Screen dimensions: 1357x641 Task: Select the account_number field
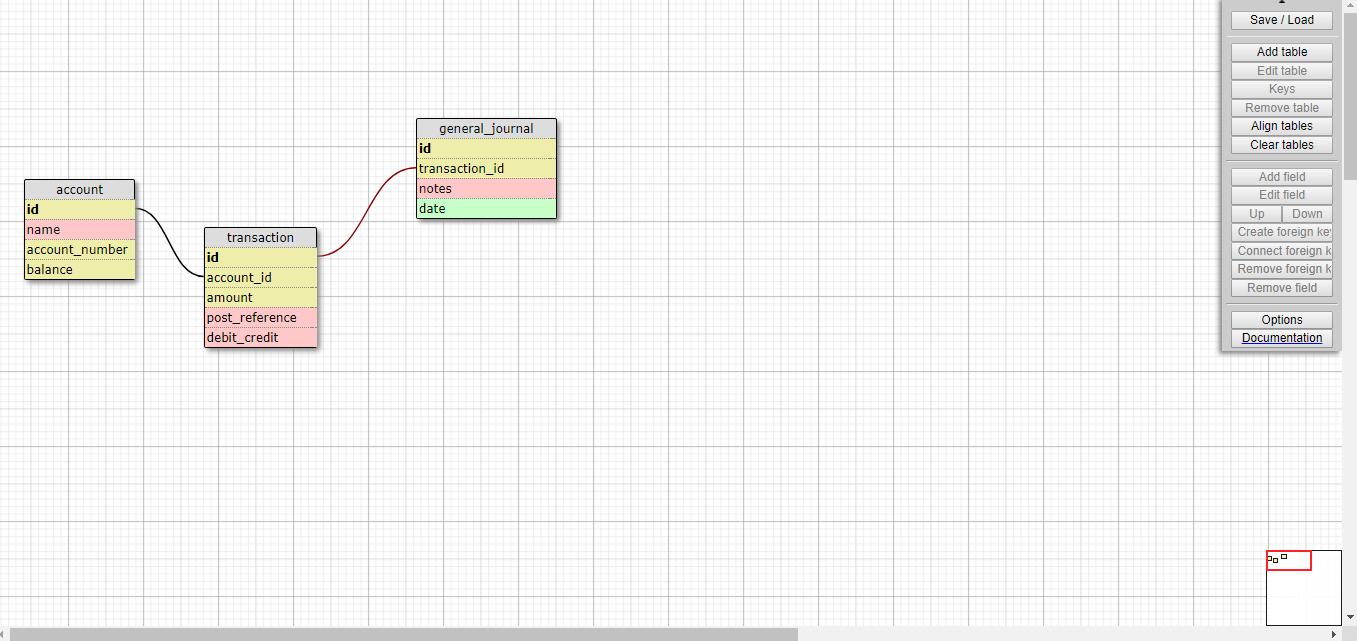click(79, 250)
